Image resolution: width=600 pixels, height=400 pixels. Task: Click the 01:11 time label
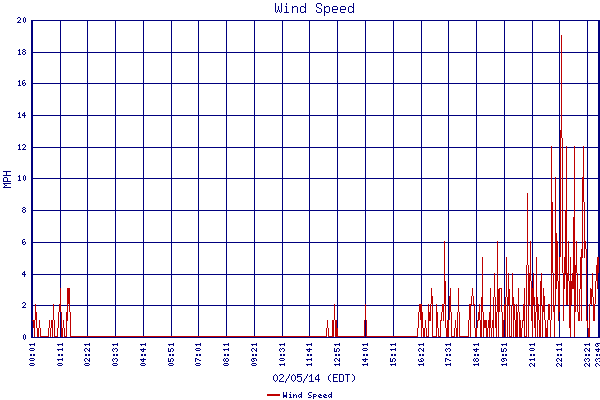click(x=60, y=354)
